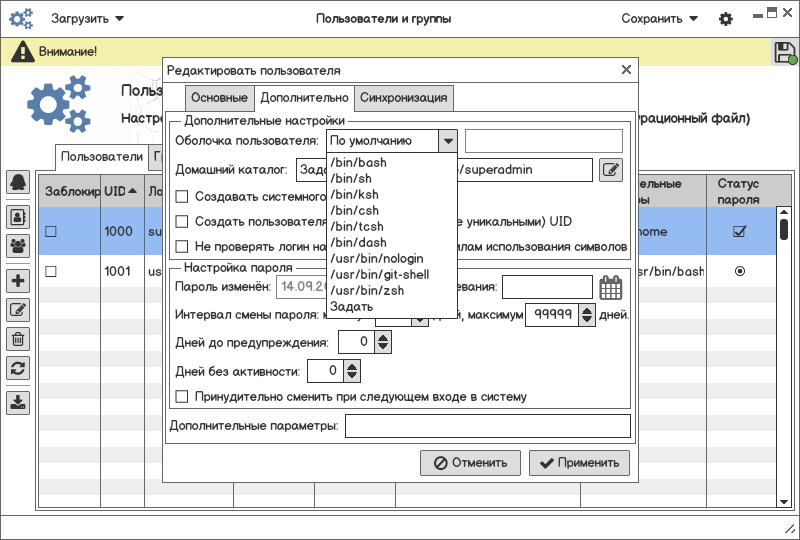Click the refresh arrows sidebar icon
The width and height of the screenshot is (800, 540).
coord(18,368)
